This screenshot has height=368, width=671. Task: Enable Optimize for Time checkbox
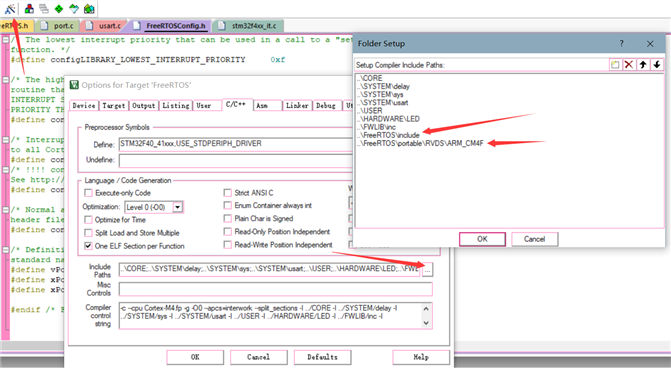[88, 220]
